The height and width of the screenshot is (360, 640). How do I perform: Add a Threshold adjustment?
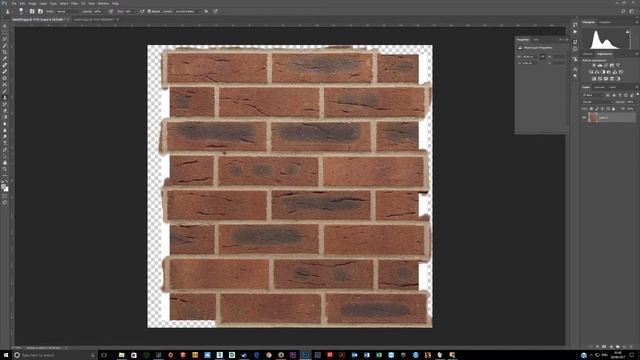pos(606,79)
